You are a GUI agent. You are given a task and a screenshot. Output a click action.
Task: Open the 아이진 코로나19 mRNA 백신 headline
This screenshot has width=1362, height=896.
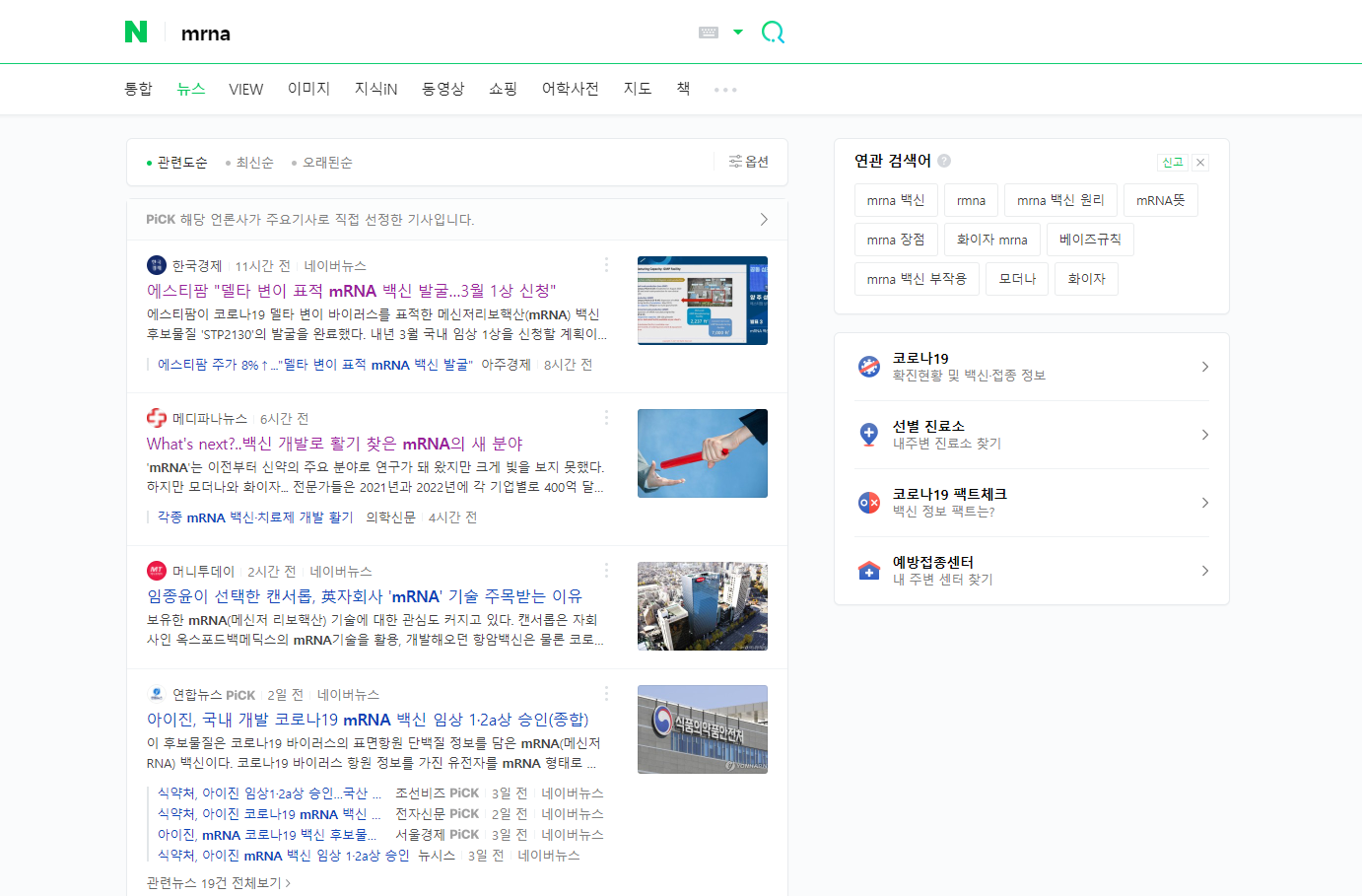click(x=368, y=720)
